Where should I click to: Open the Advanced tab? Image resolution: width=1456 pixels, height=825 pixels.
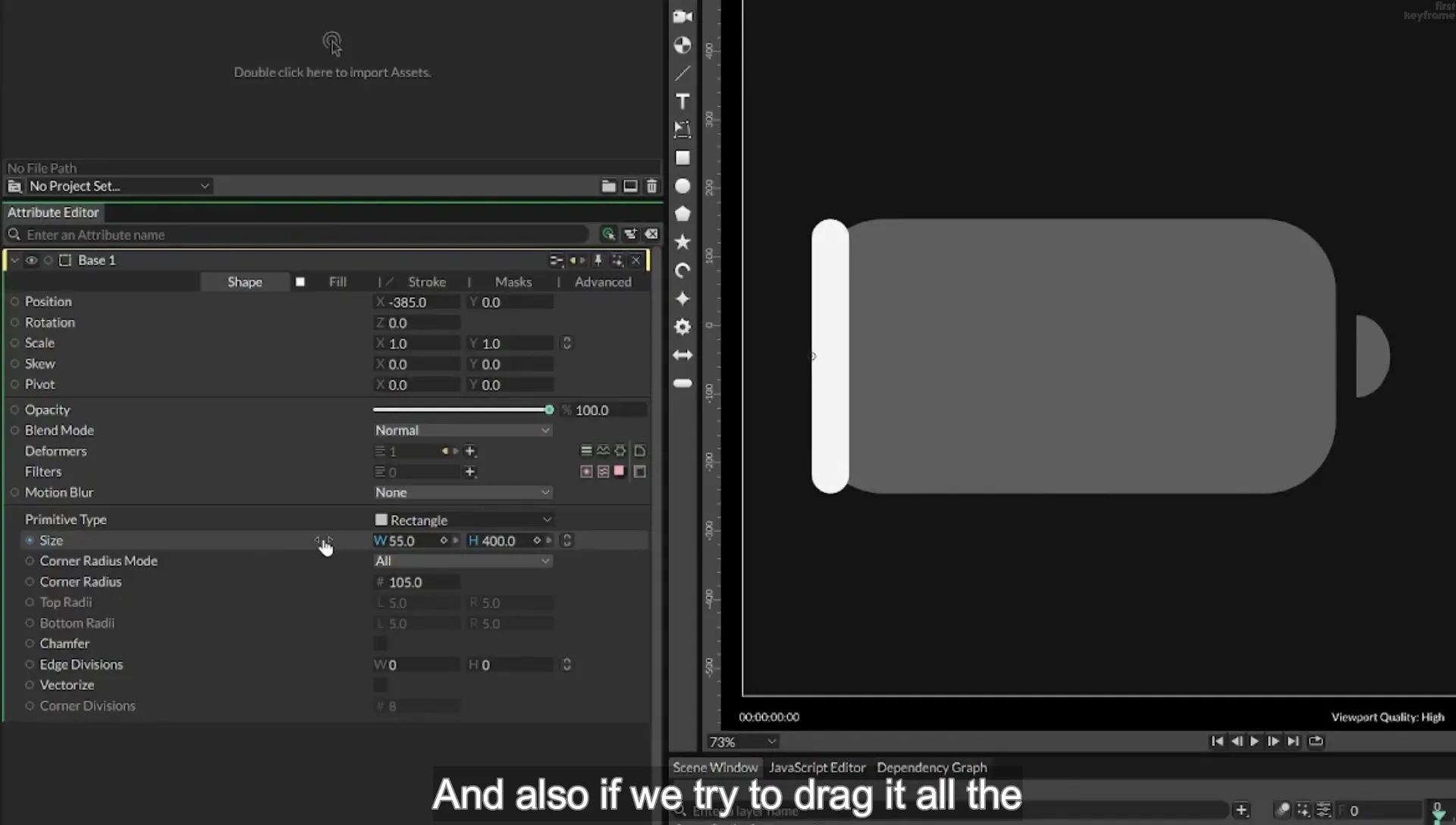click(x=603, y=281)
